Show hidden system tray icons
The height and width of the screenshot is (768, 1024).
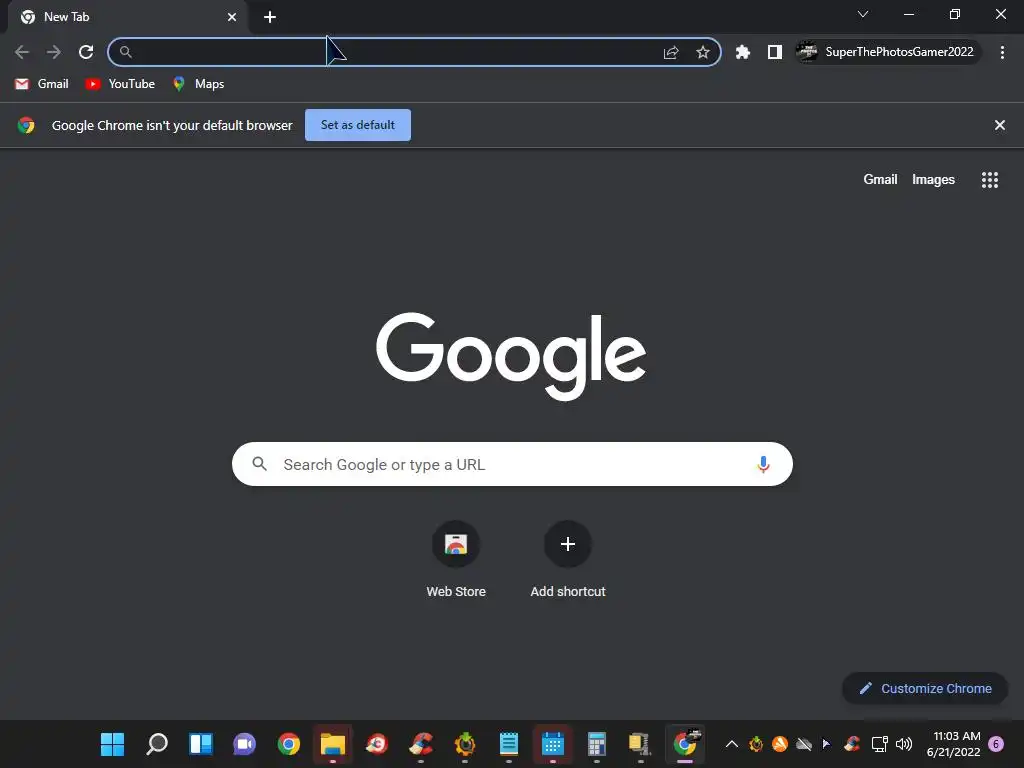tap(732, 744)
